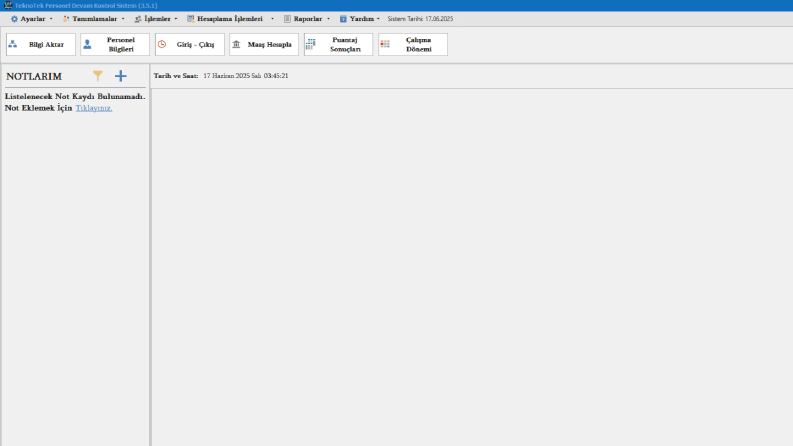Open the Ayarlar settings menu
The width and height of the screenshot is (793, 446).
point(31,19)
